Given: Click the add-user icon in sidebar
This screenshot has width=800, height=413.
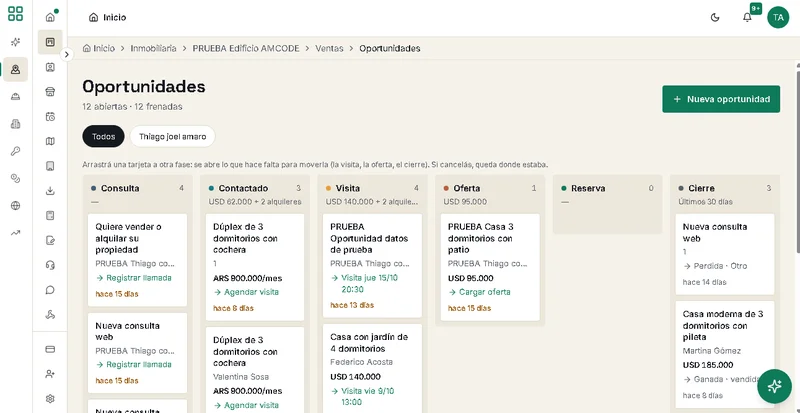Looking at the screenshot, I should [50, 374].
